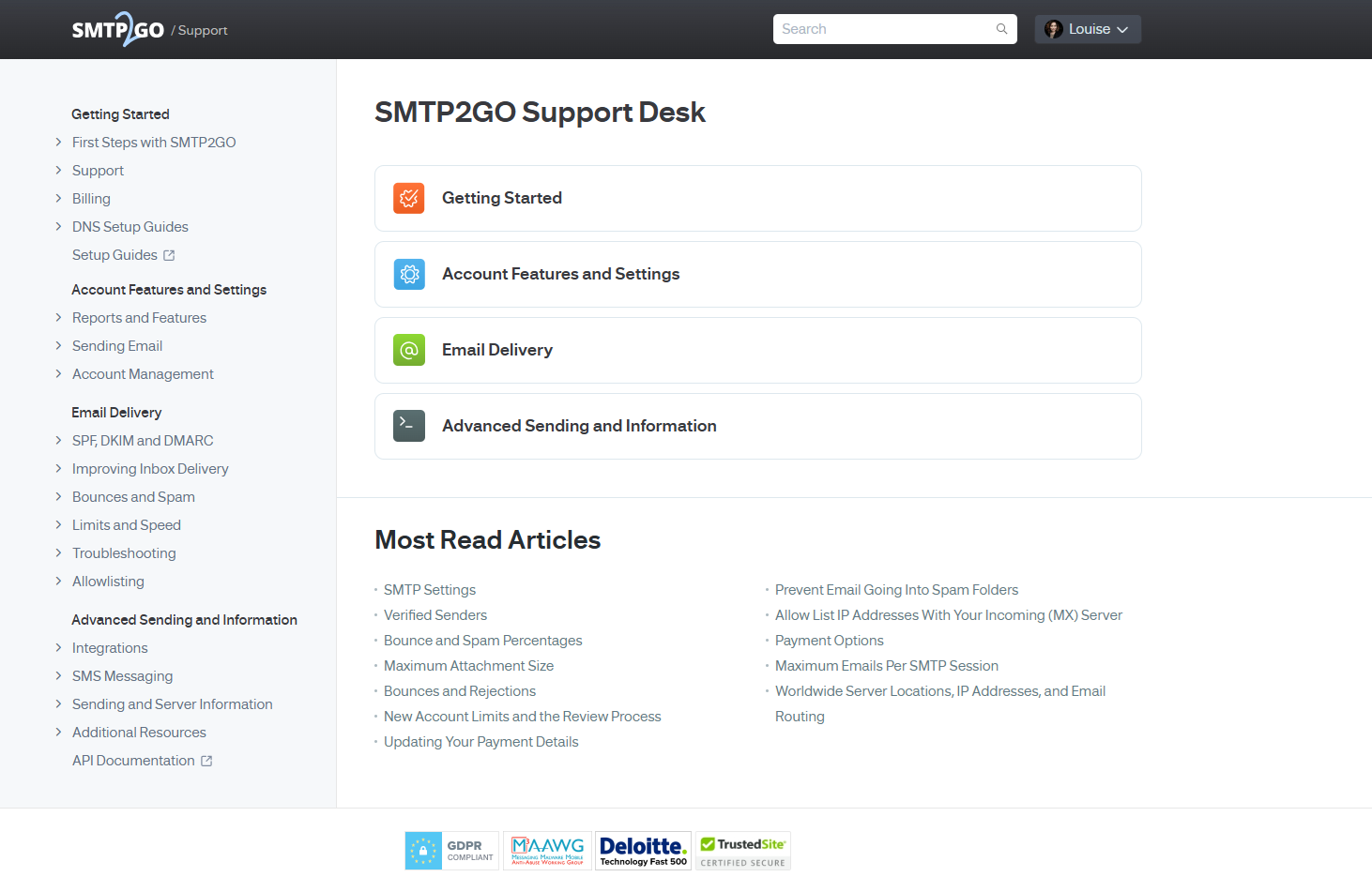This screenshot has height=877, width=1372.
Task: Expand the Account Management chevron
Action: 58,374
